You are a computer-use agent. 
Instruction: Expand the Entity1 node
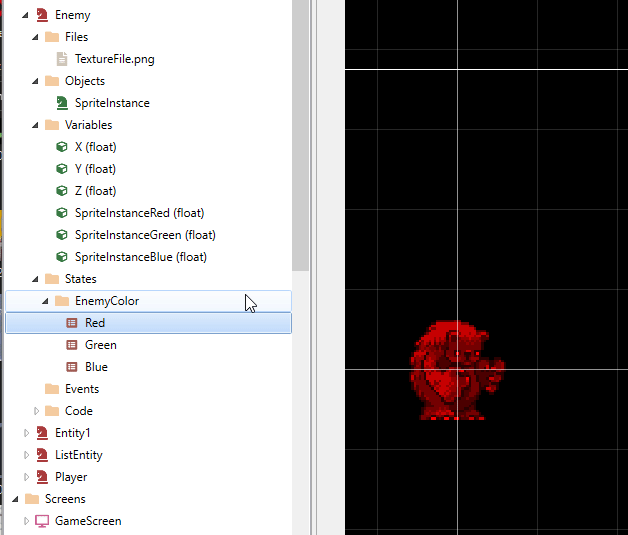tap(27, 433)
